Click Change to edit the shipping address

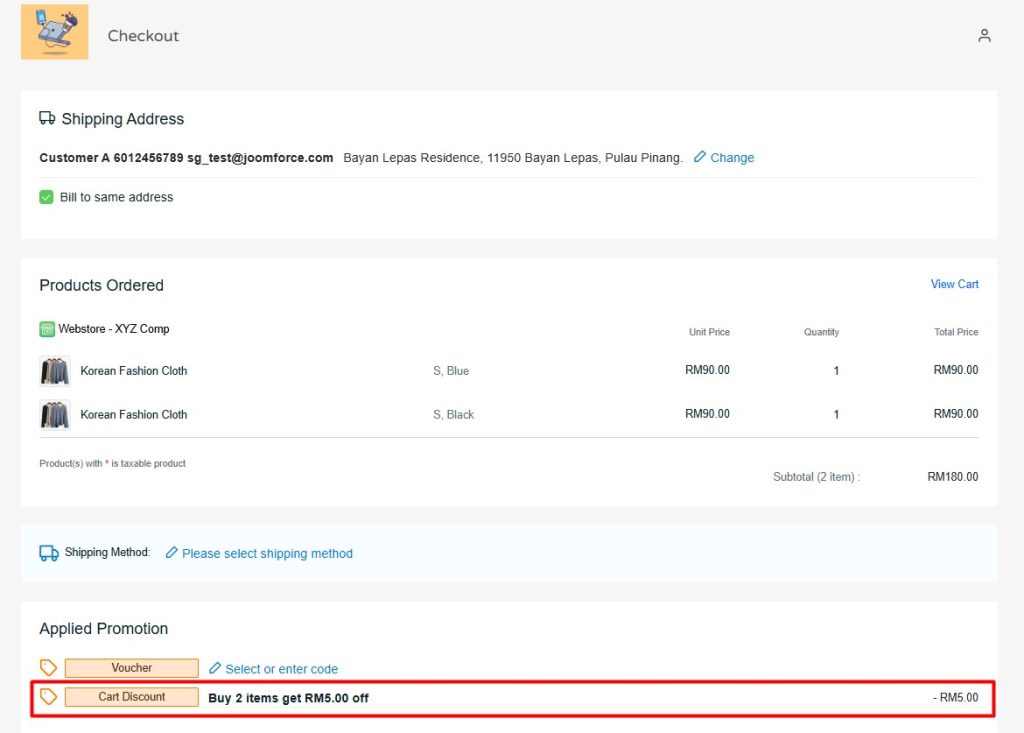tap(732, 158)
